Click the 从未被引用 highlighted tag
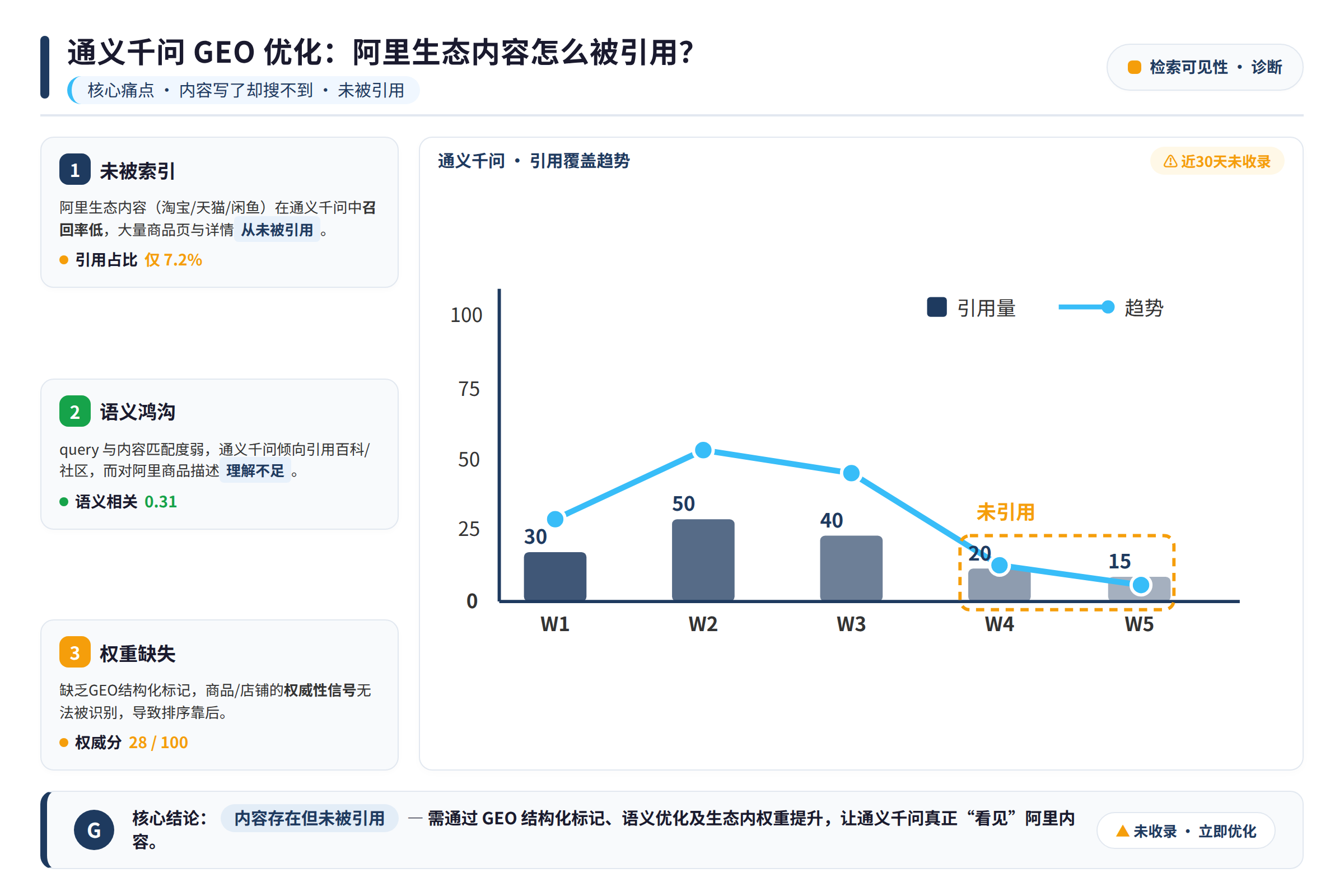Screen dimensions: 1344x896 [x=277, y=230]
